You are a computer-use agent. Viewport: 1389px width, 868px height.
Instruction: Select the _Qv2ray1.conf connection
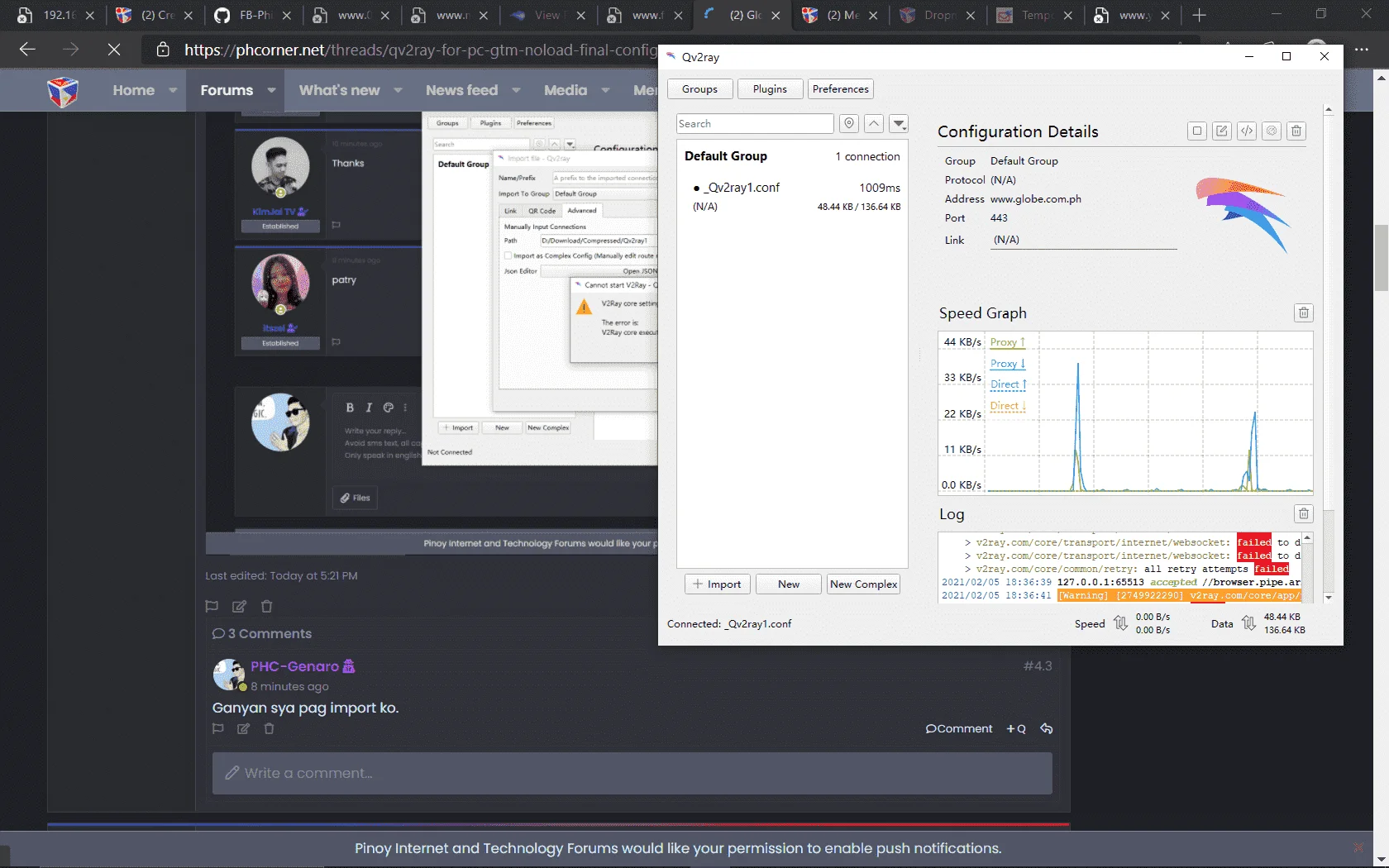[792, 197]
